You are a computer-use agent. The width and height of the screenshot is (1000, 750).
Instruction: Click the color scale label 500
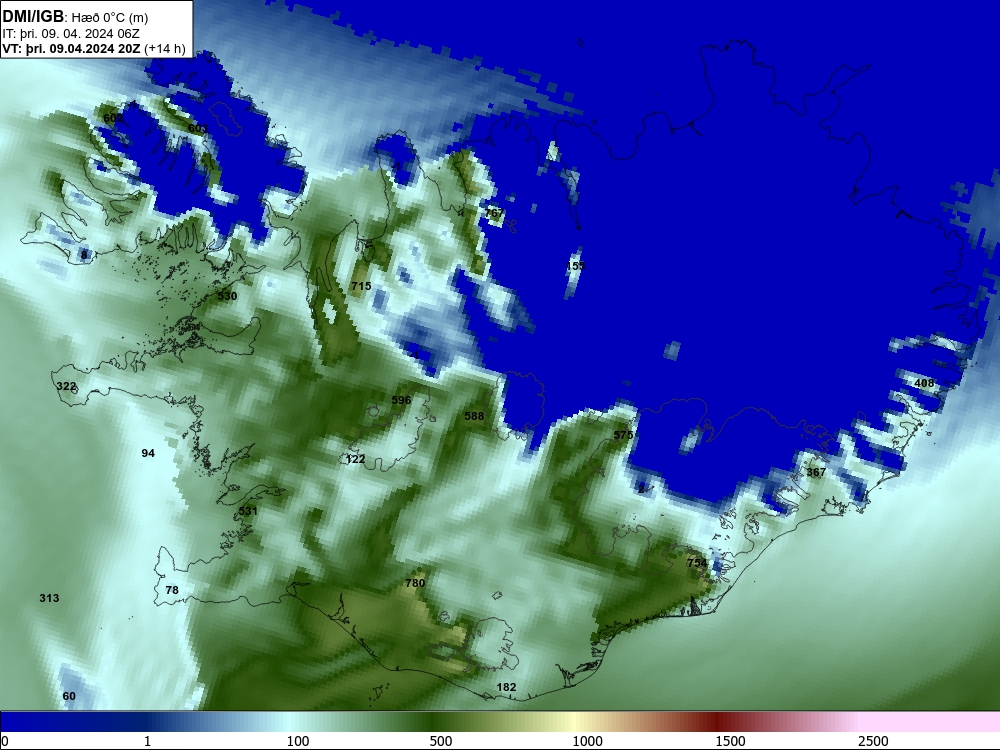441,741
